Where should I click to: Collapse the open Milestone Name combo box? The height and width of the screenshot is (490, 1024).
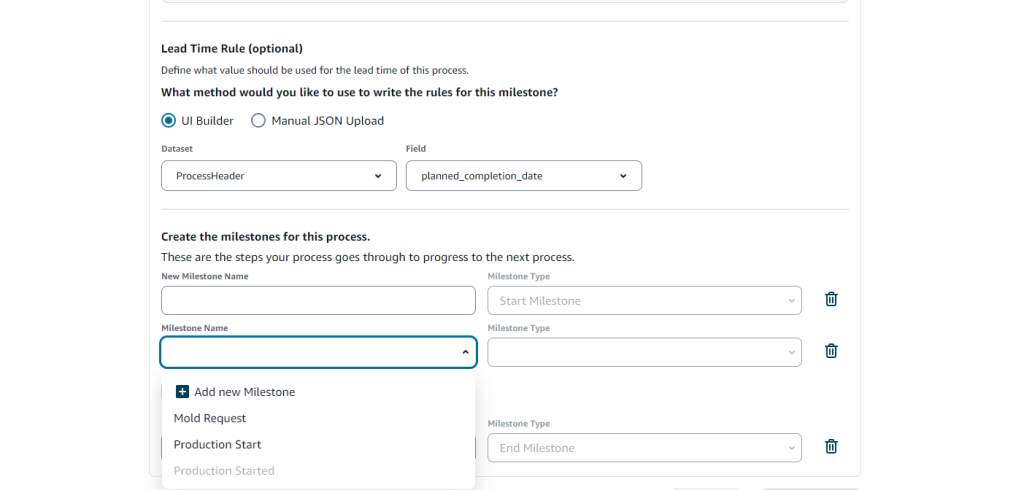click(465, 352)
